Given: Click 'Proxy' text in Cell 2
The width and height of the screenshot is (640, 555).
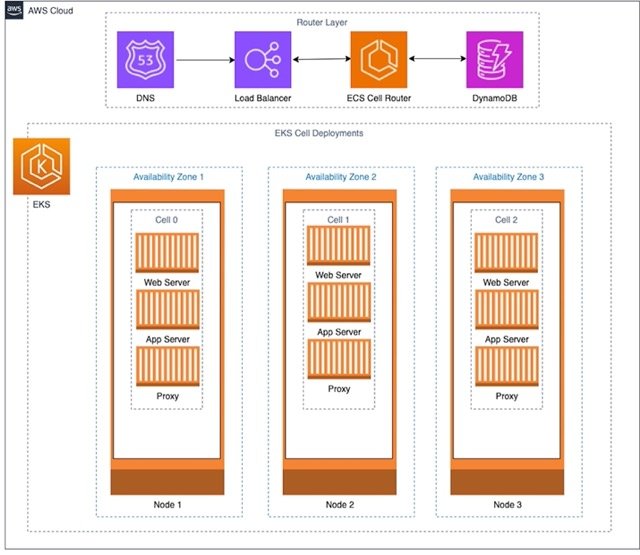Looking at the screenshot, I should click(x=507, y=396).
